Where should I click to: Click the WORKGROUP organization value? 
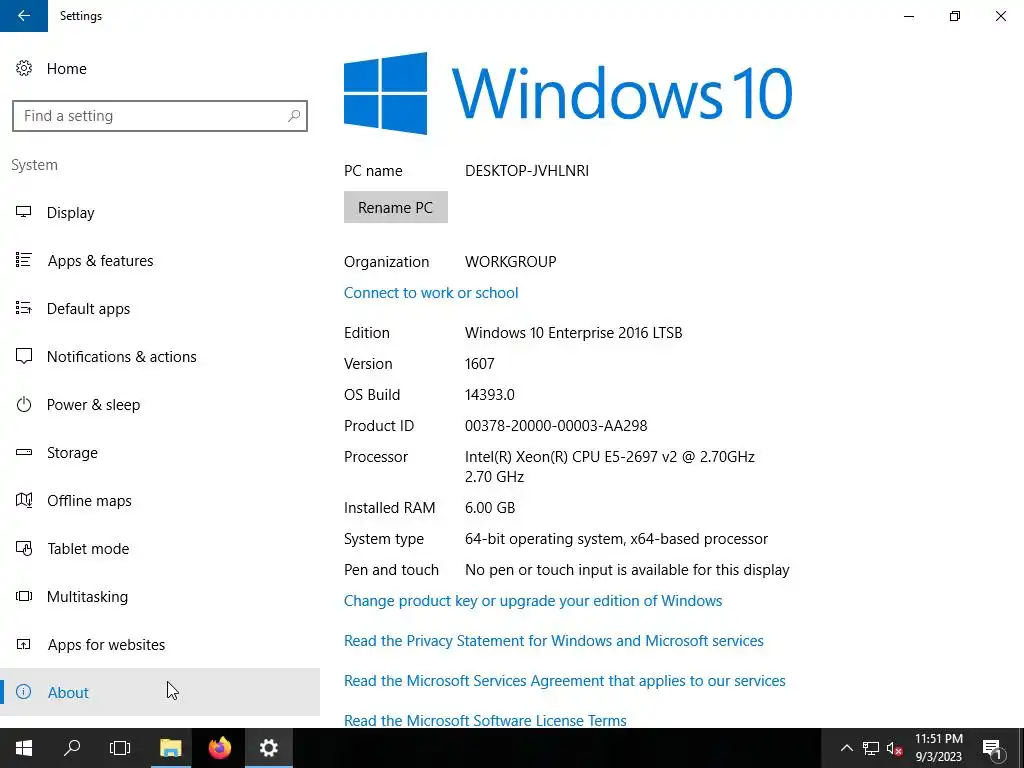[511, 261]
